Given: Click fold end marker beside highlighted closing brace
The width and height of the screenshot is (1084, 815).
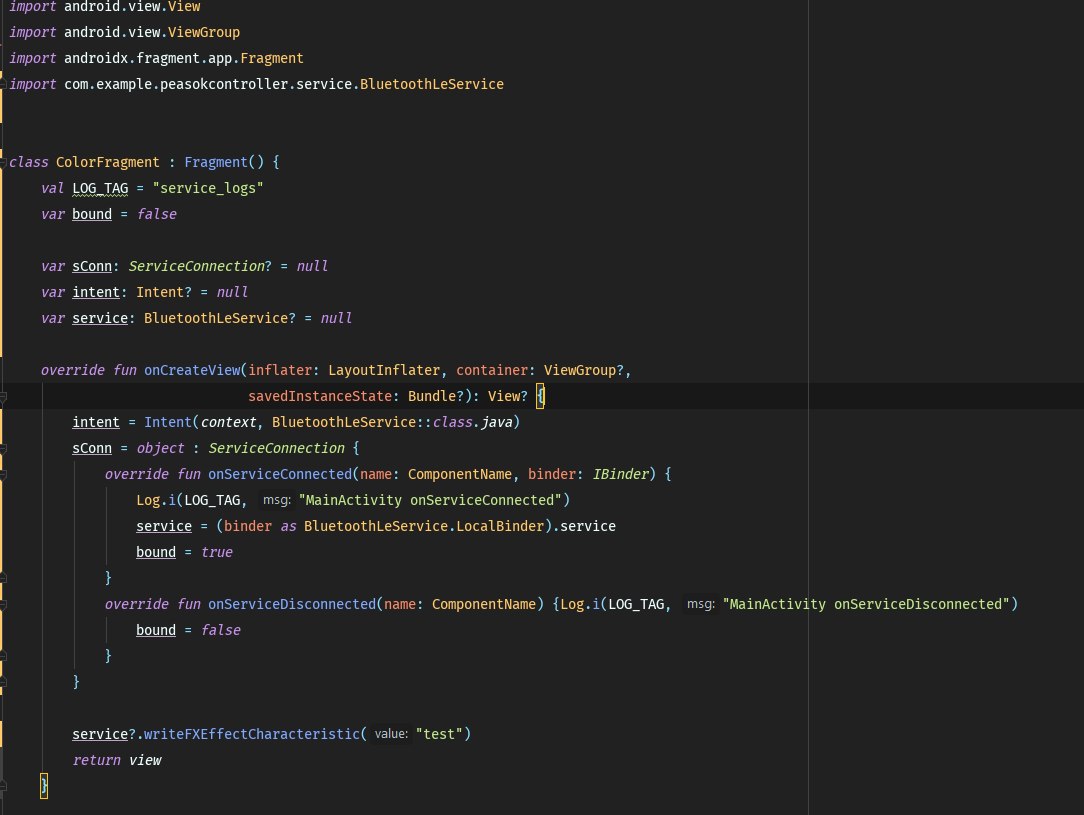Looking at the screenshot, I should tap(3, 786).
